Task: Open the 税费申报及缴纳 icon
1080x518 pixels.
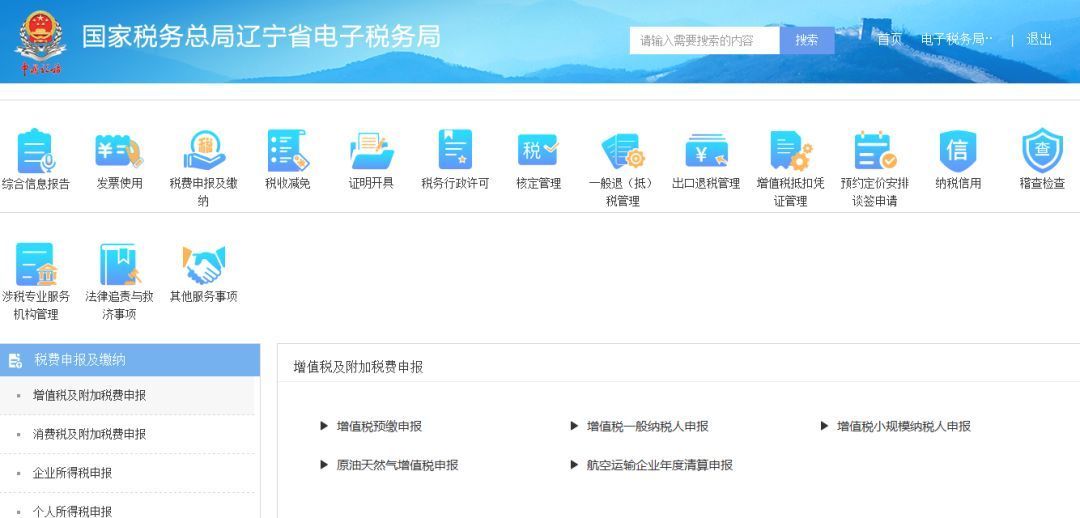Action: tap(203, 151)
